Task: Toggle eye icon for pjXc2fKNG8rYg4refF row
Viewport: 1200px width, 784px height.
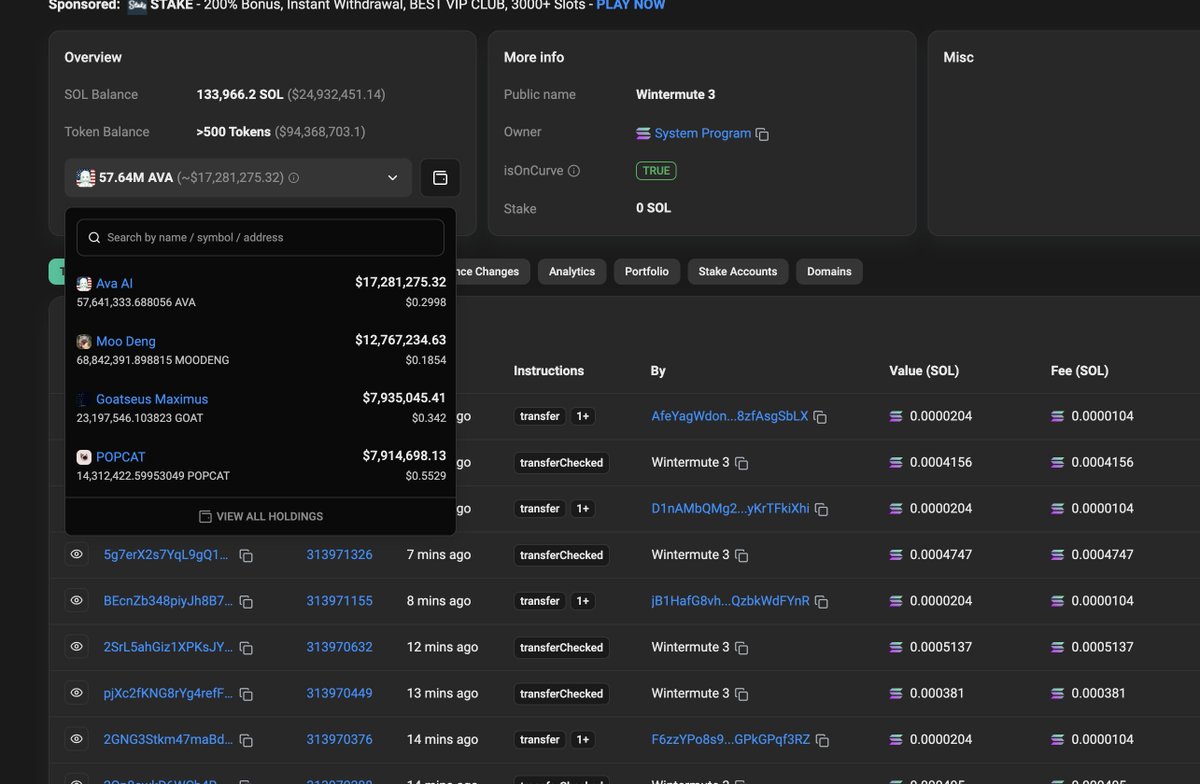Action: coord(76,693)
